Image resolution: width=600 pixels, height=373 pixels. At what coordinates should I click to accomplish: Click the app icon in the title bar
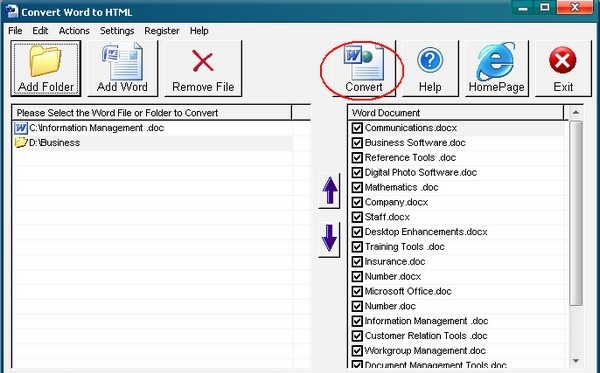(x=11, y=12)
